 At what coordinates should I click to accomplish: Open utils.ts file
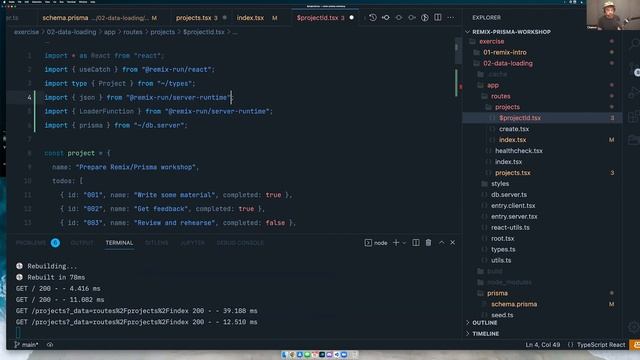[x=501, y=260]
